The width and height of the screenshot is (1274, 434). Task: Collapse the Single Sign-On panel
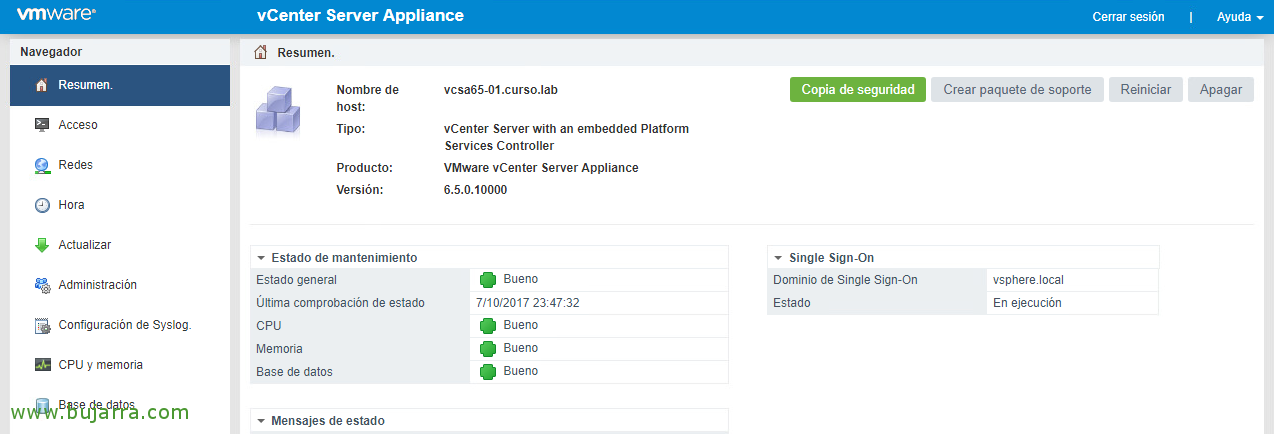(778, 258)
